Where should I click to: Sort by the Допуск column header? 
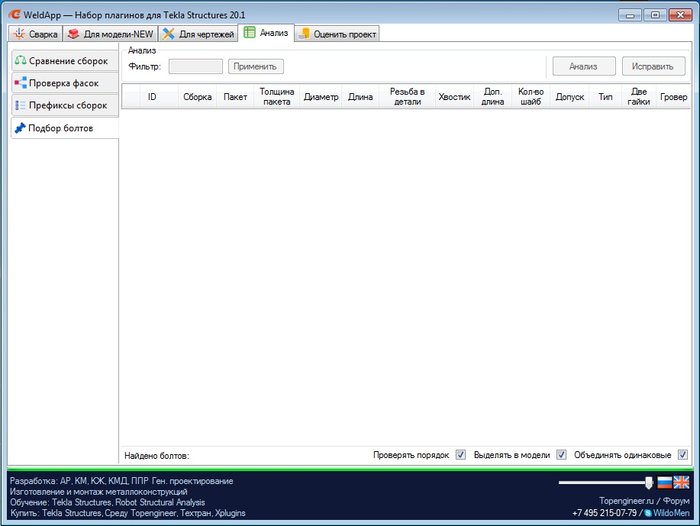click(570, 96)
